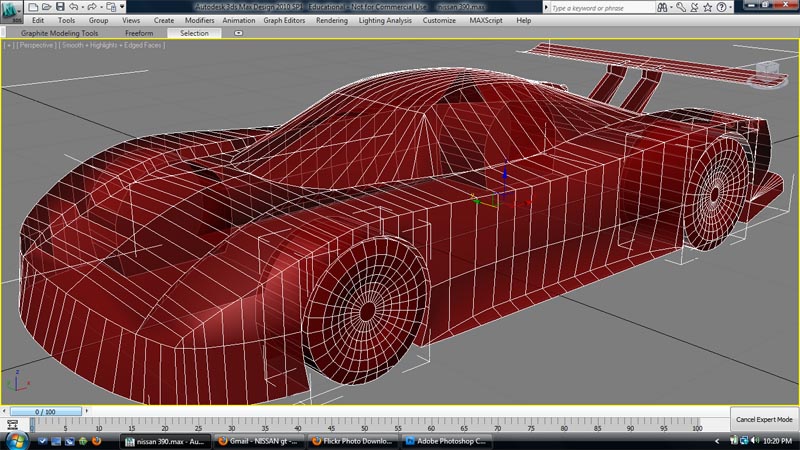Viewport: 800px width, 450px height.
Task: Switch to the Freeform ribbon tab
Action: 139,33
